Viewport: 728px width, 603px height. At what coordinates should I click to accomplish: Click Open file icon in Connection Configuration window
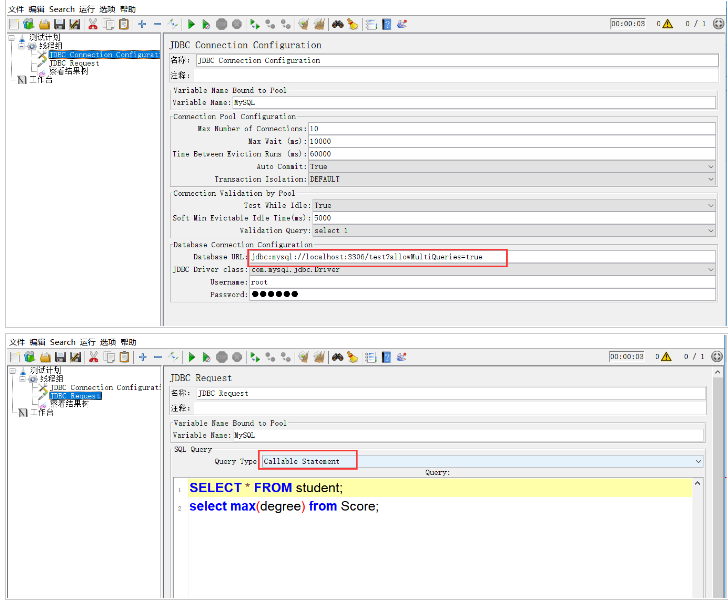coord(45,24)
